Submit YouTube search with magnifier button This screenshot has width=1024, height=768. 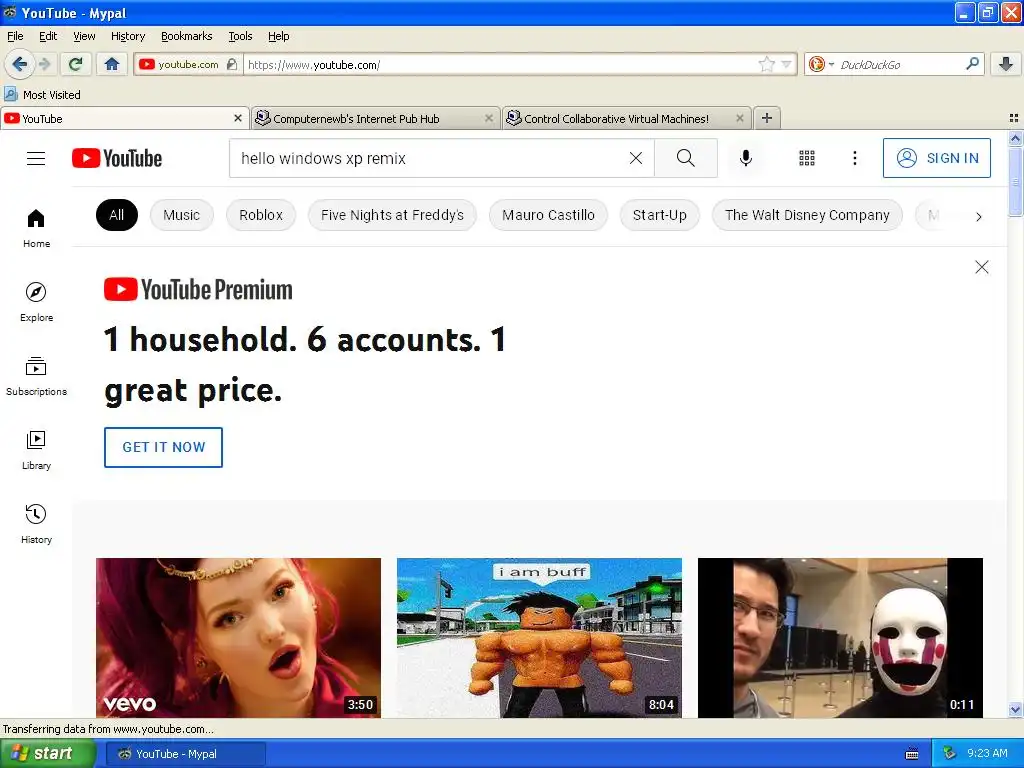point(685,158)
